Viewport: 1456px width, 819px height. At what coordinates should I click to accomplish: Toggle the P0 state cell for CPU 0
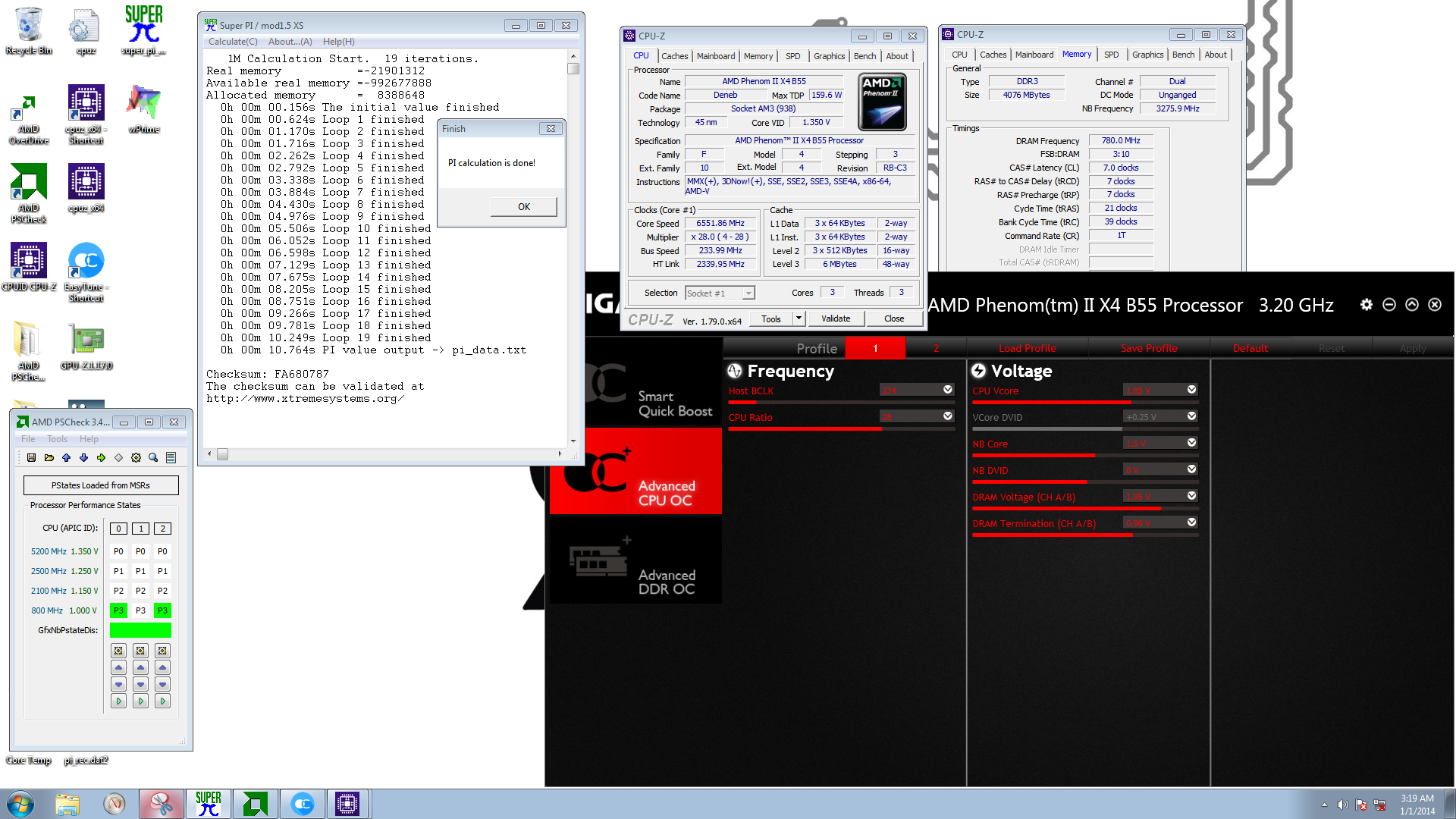click(118, 551)
